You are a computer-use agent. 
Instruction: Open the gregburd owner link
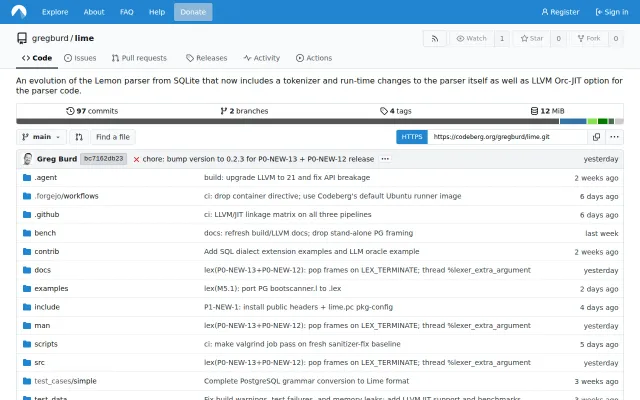click(x=50, y=38)
